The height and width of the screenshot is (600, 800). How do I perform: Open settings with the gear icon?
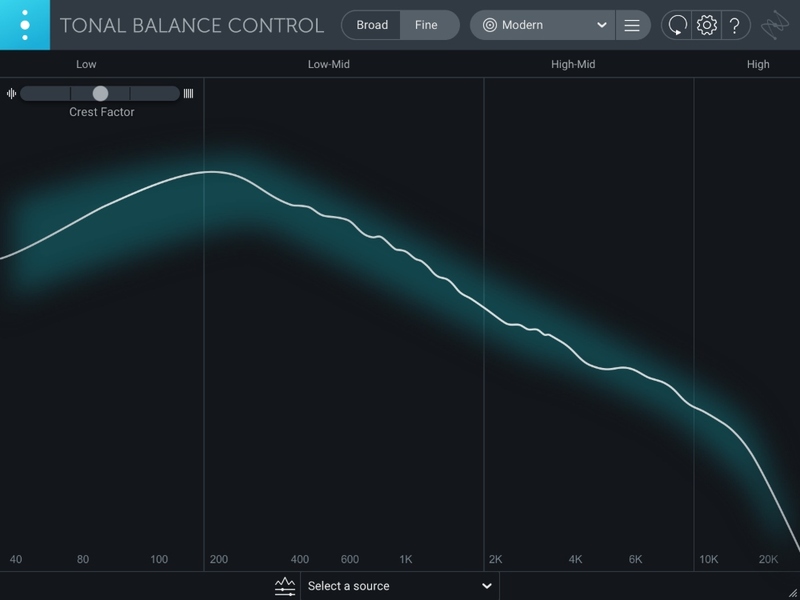(x=707, y=25)
